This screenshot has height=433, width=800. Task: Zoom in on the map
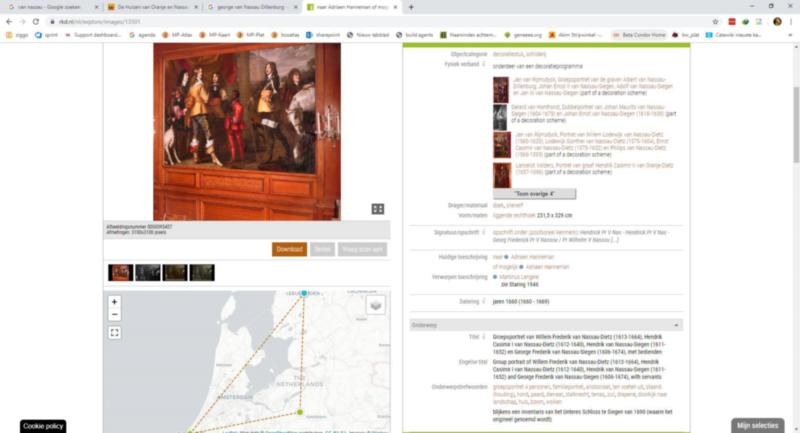(114, 302)
